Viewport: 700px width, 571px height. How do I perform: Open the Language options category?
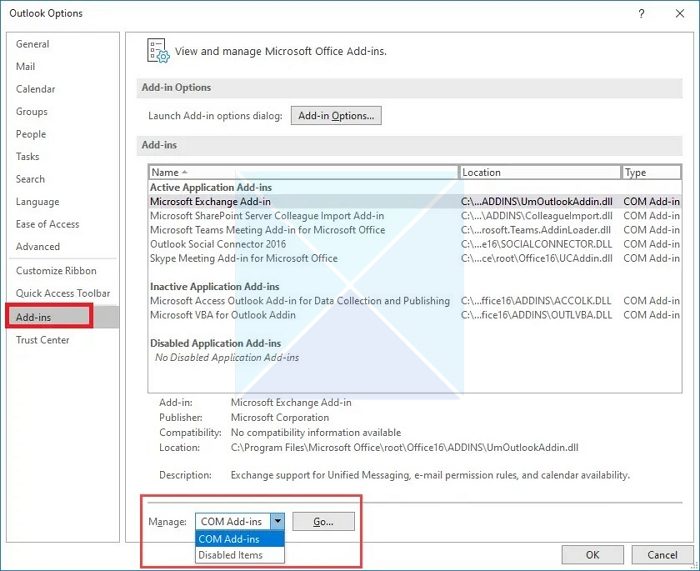point(38,202)
